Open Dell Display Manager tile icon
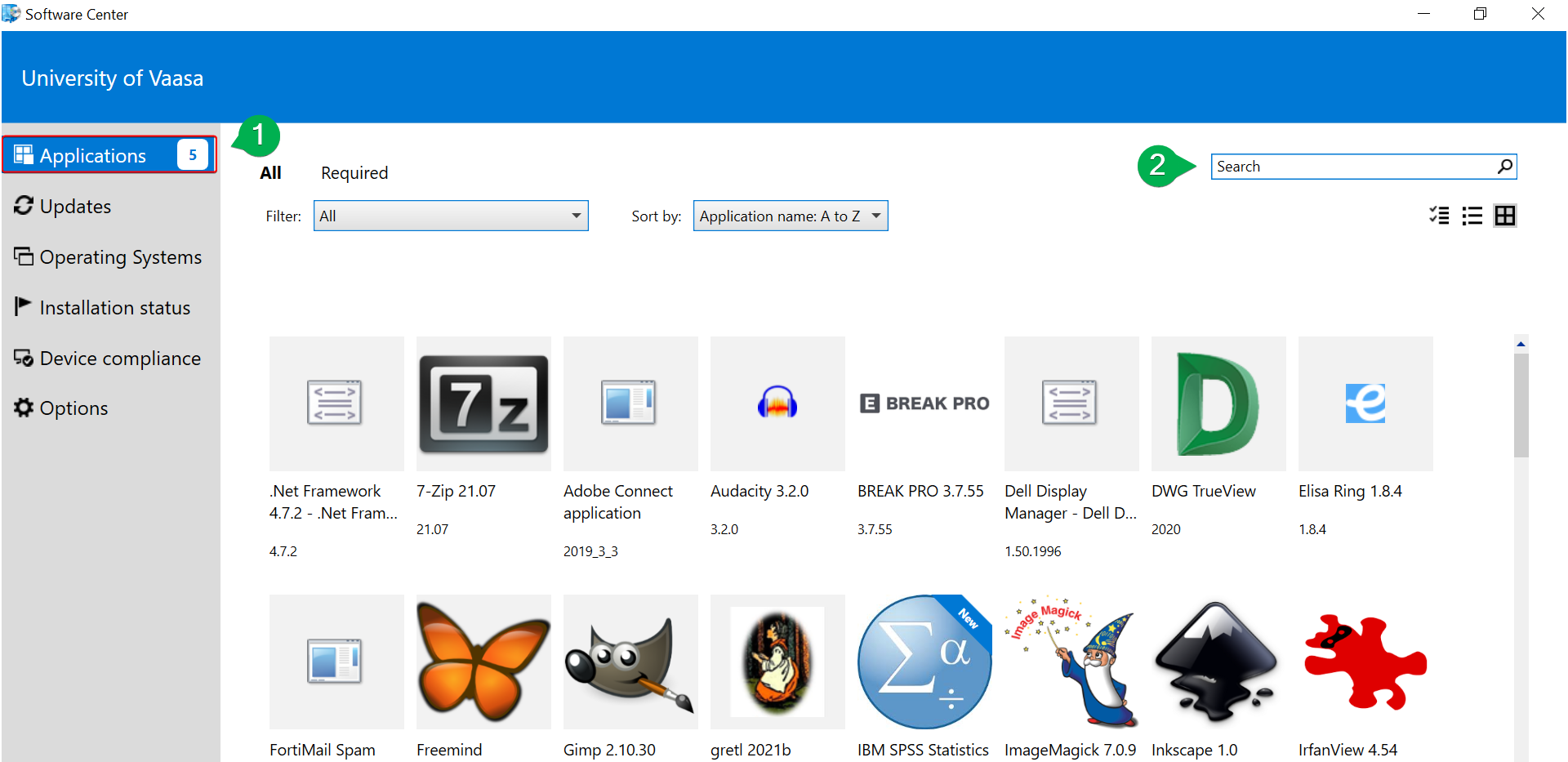The image size is (1568, 762). 1071,403
